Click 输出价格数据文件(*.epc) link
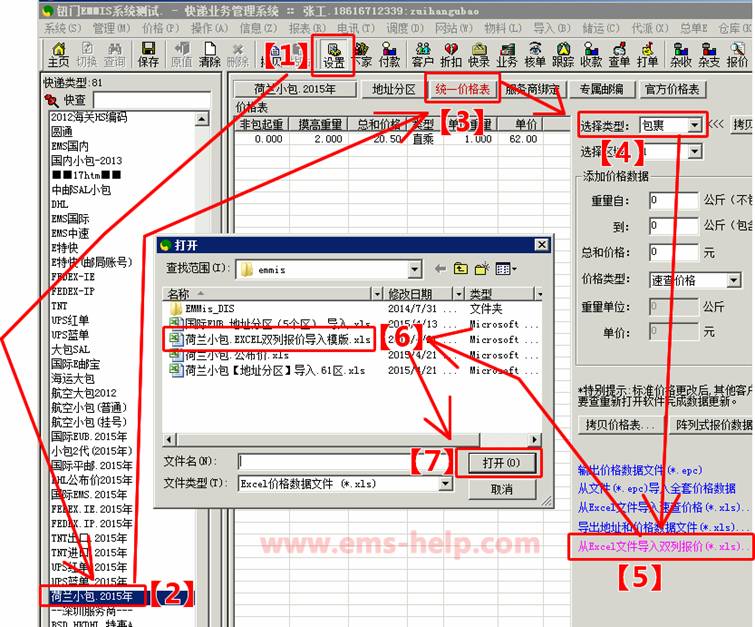Screen dimensions: 755x627 click(x=640, y=470)
